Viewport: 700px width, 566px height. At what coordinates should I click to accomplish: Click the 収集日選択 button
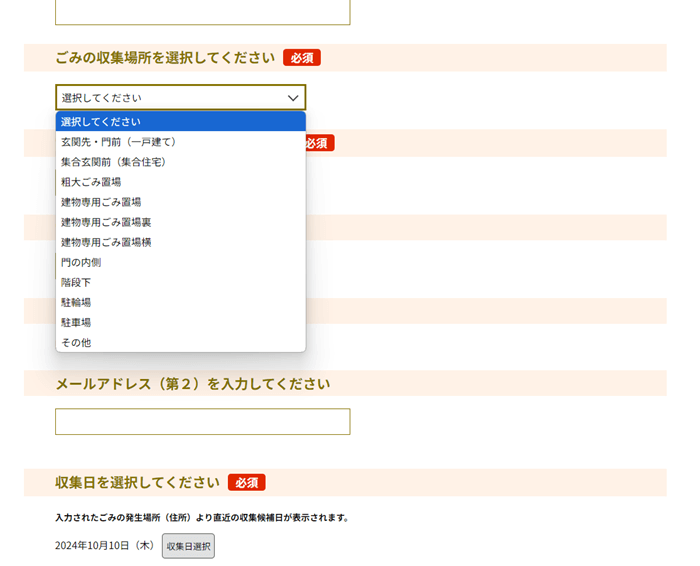click(x=188, y=546)
